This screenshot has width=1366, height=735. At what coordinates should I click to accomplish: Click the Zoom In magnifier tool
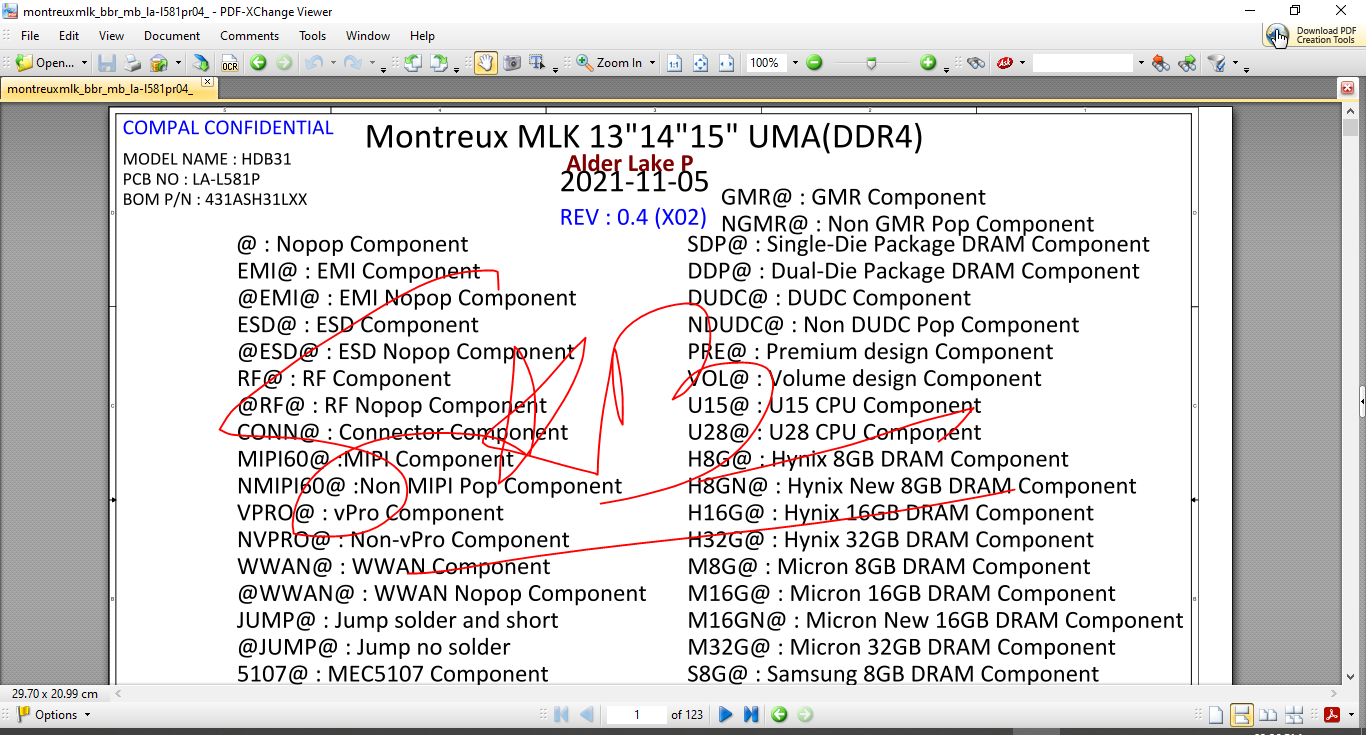(x=609, y=63)
